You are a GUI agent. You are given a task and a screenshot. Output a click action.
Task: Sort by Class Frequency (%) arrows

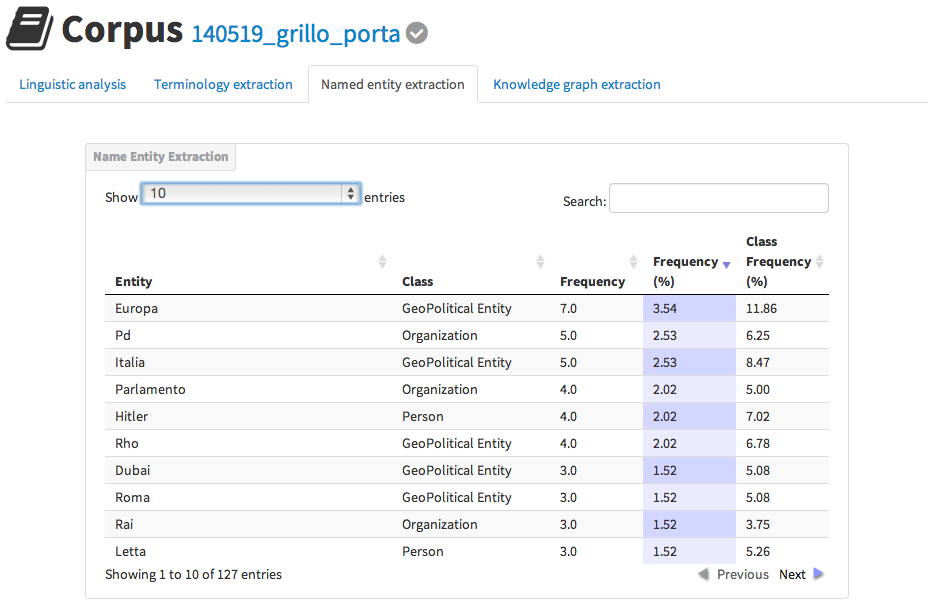coord(820,261)
